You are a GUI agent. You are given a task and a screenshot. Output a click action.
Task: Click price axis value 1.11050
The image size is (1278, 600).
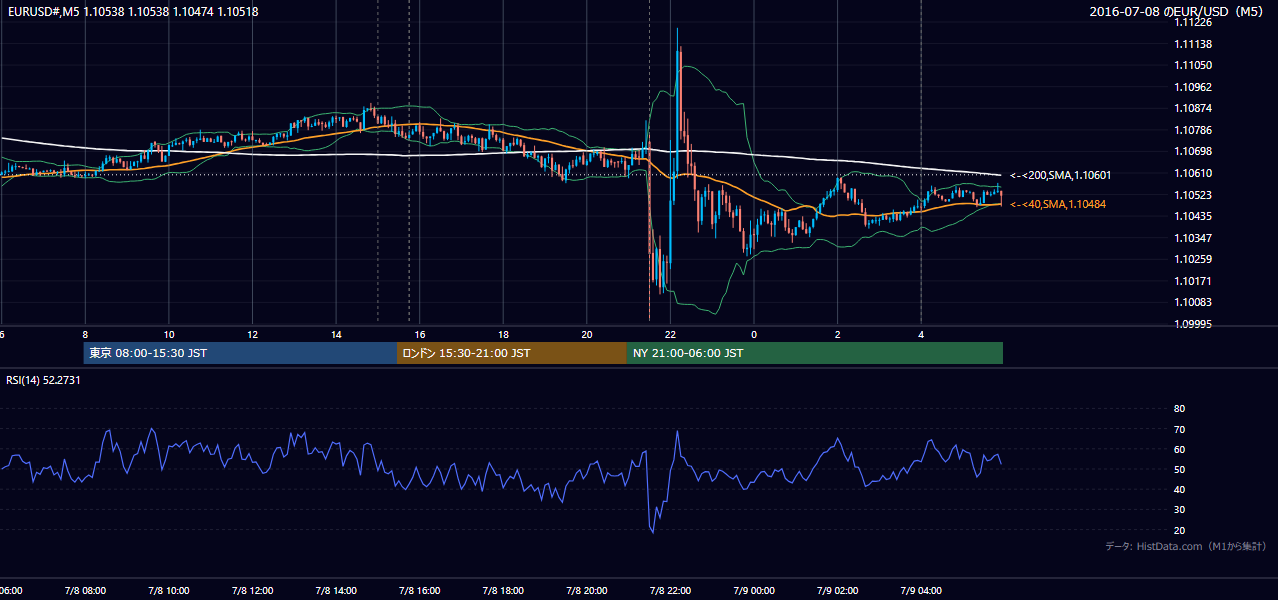(1195, 65)
